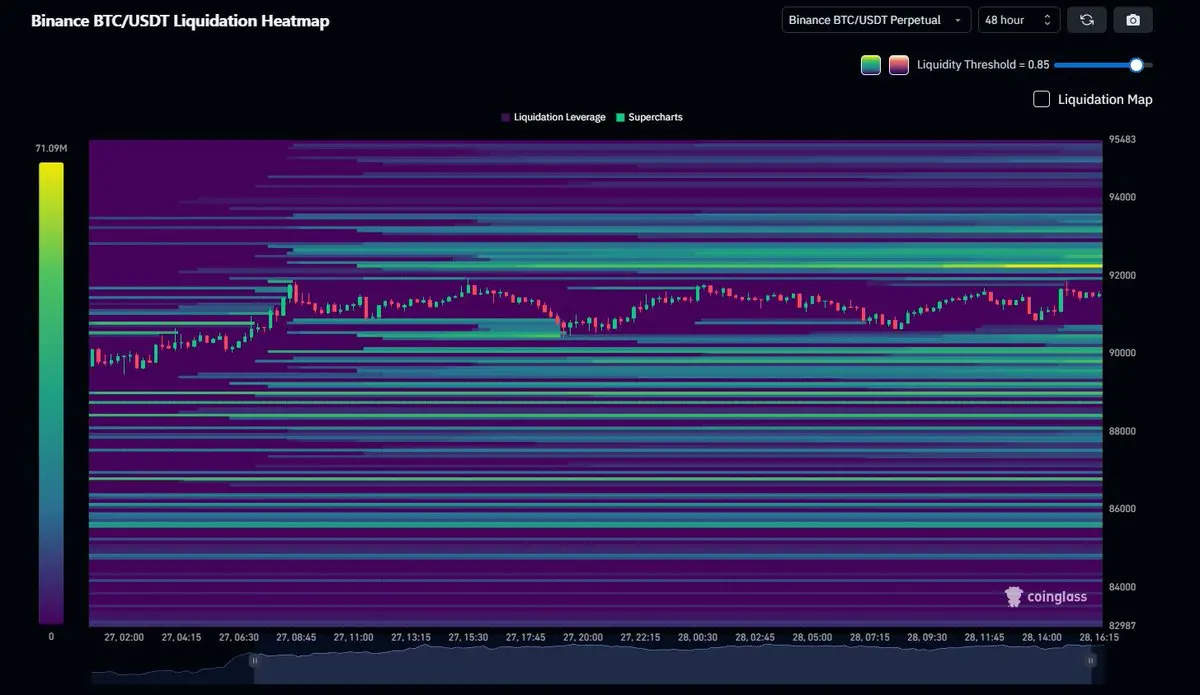Select the pink-purple color scheme swatch

point(898,65)
